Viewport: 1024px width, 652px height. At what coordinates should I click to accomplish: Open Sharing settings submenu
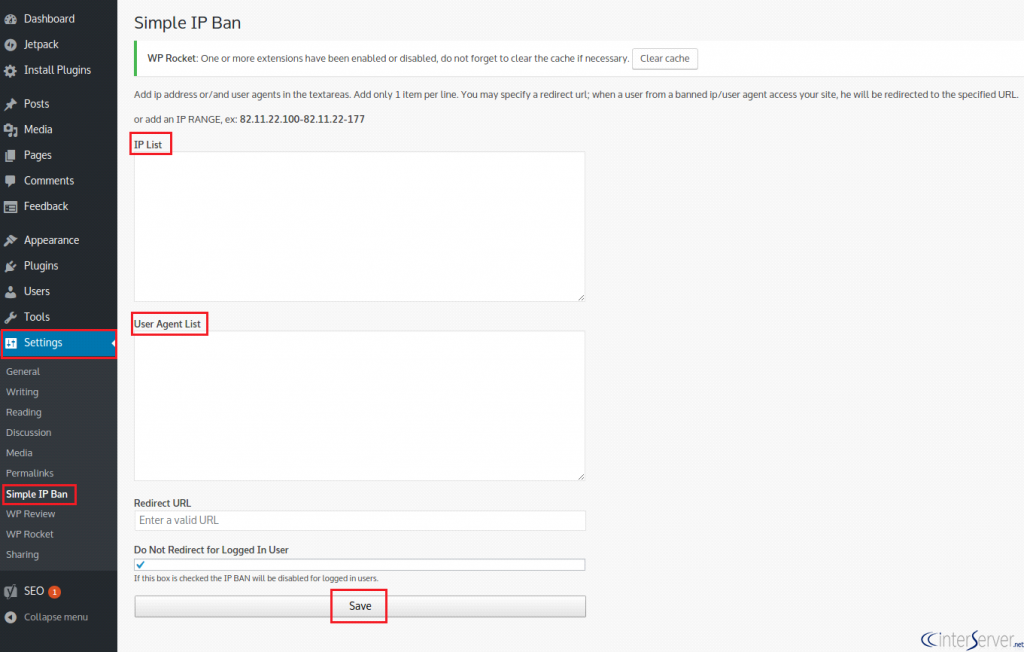[x=22, y=555]
